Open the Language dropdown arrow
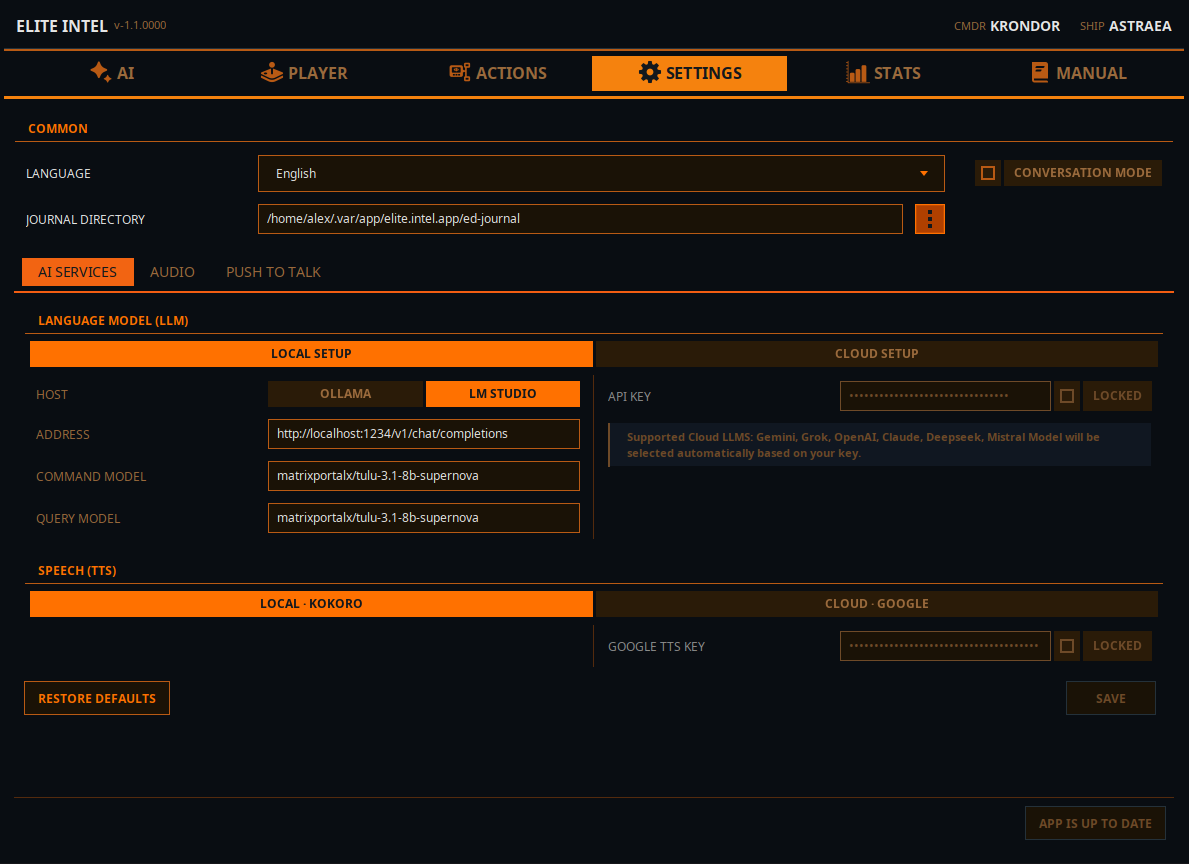 coord(924,174)
